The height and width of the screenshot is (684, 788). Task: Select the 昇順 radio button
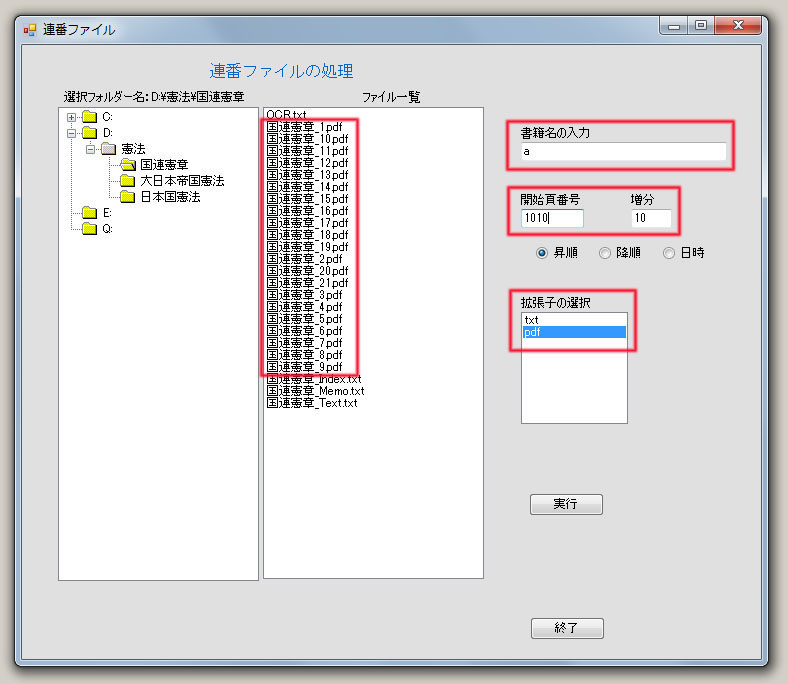pyautogui.click(x=542, y=253)
